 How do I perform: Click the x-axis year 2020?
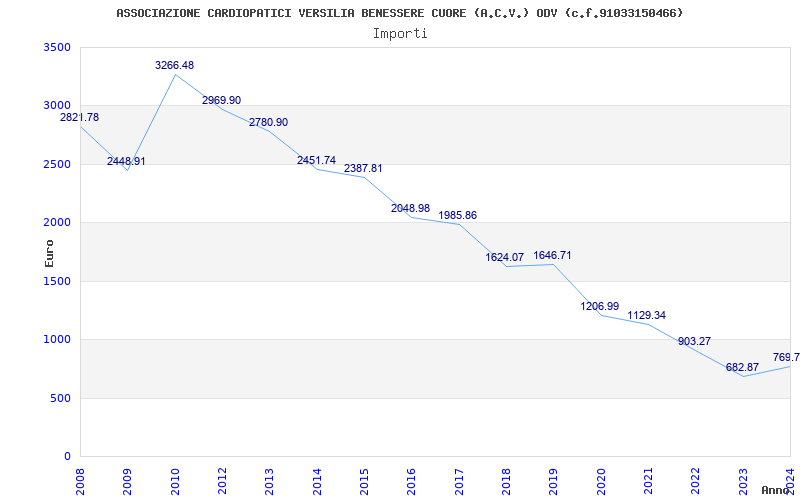[x=601, y=481]
